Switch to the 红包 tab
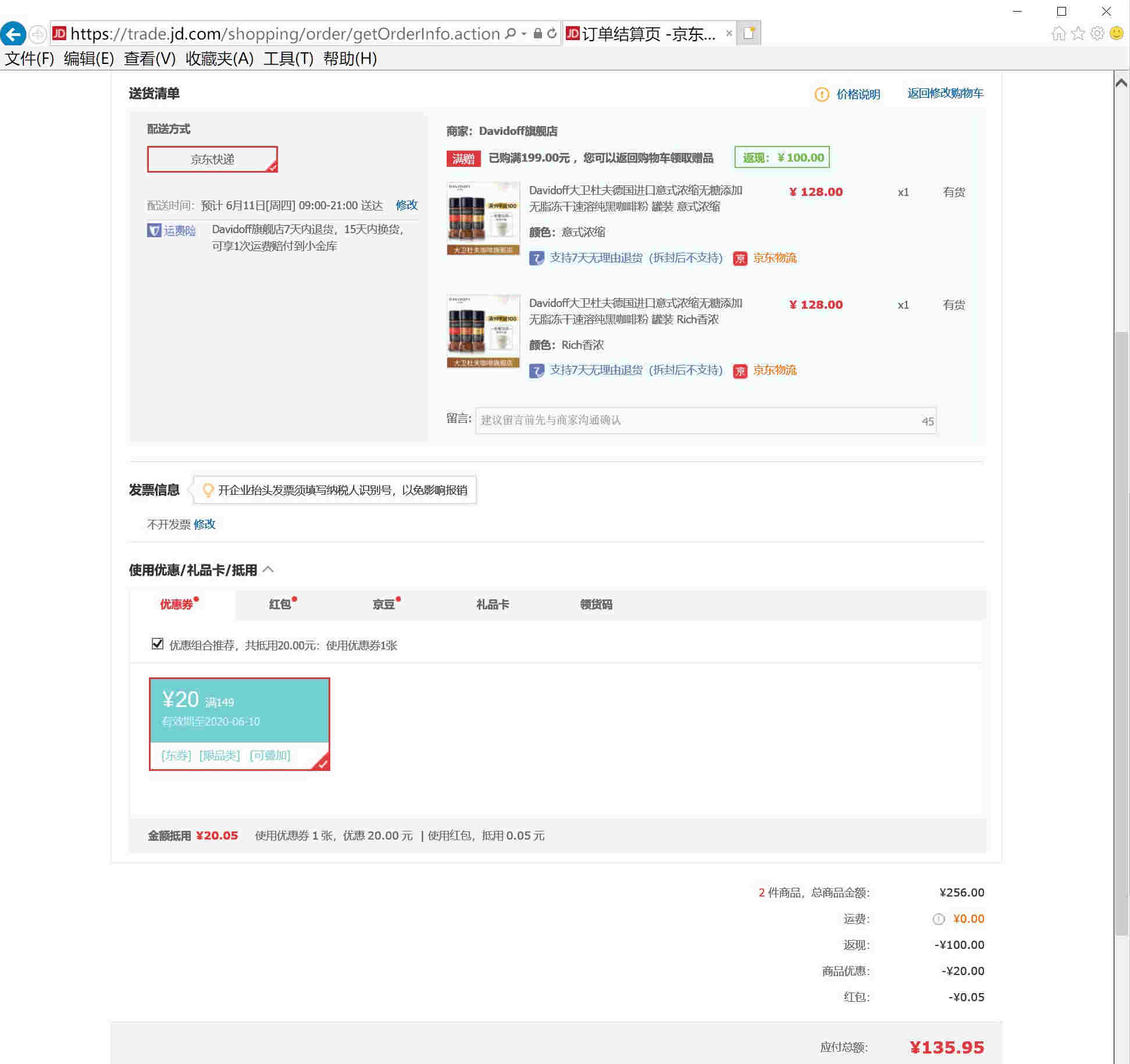This screenshot has height=1064, width=1130. pyautogui.click(x=280, y=604)
